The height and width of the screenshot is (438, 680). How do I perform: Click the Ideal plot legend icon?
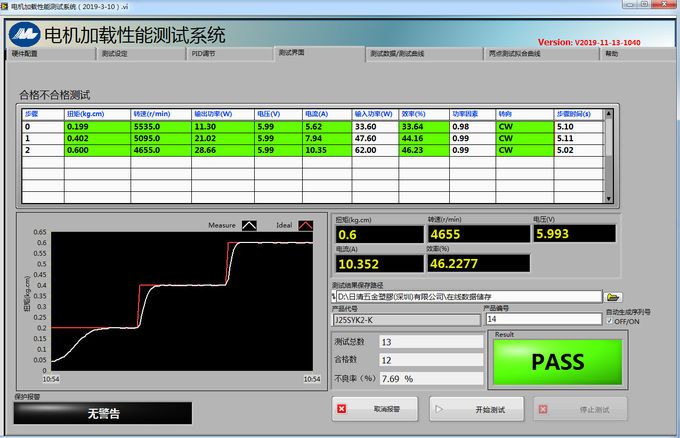(x=306, y=225)
